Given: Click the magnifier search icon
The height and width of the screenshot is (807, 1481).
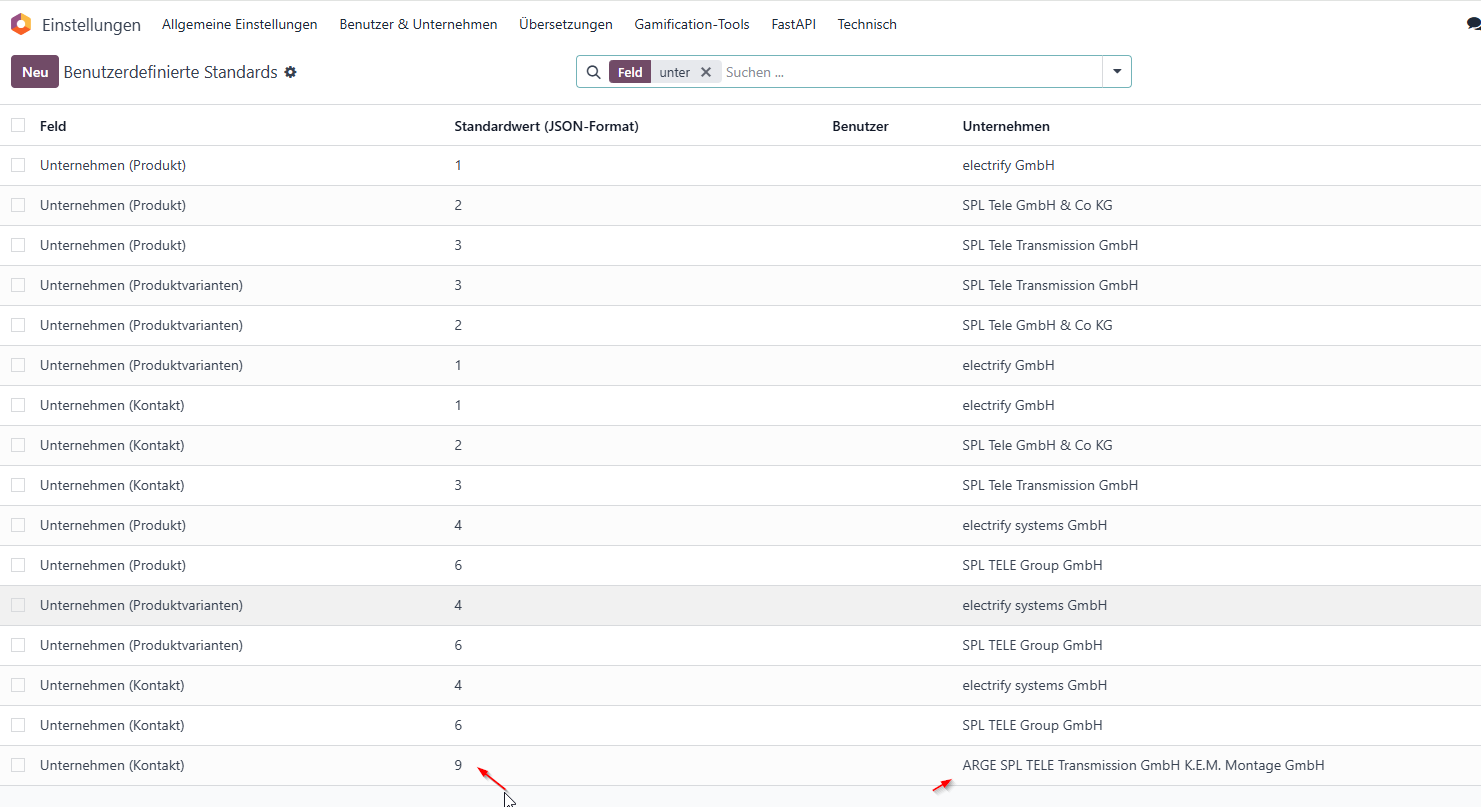Looking at the screenshot, I should point(593,72).
